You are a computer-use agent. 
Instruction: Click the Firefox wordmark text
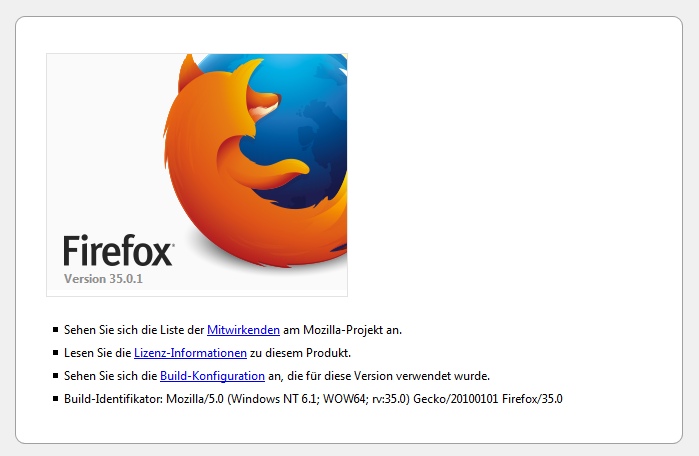tap(119, 251)
